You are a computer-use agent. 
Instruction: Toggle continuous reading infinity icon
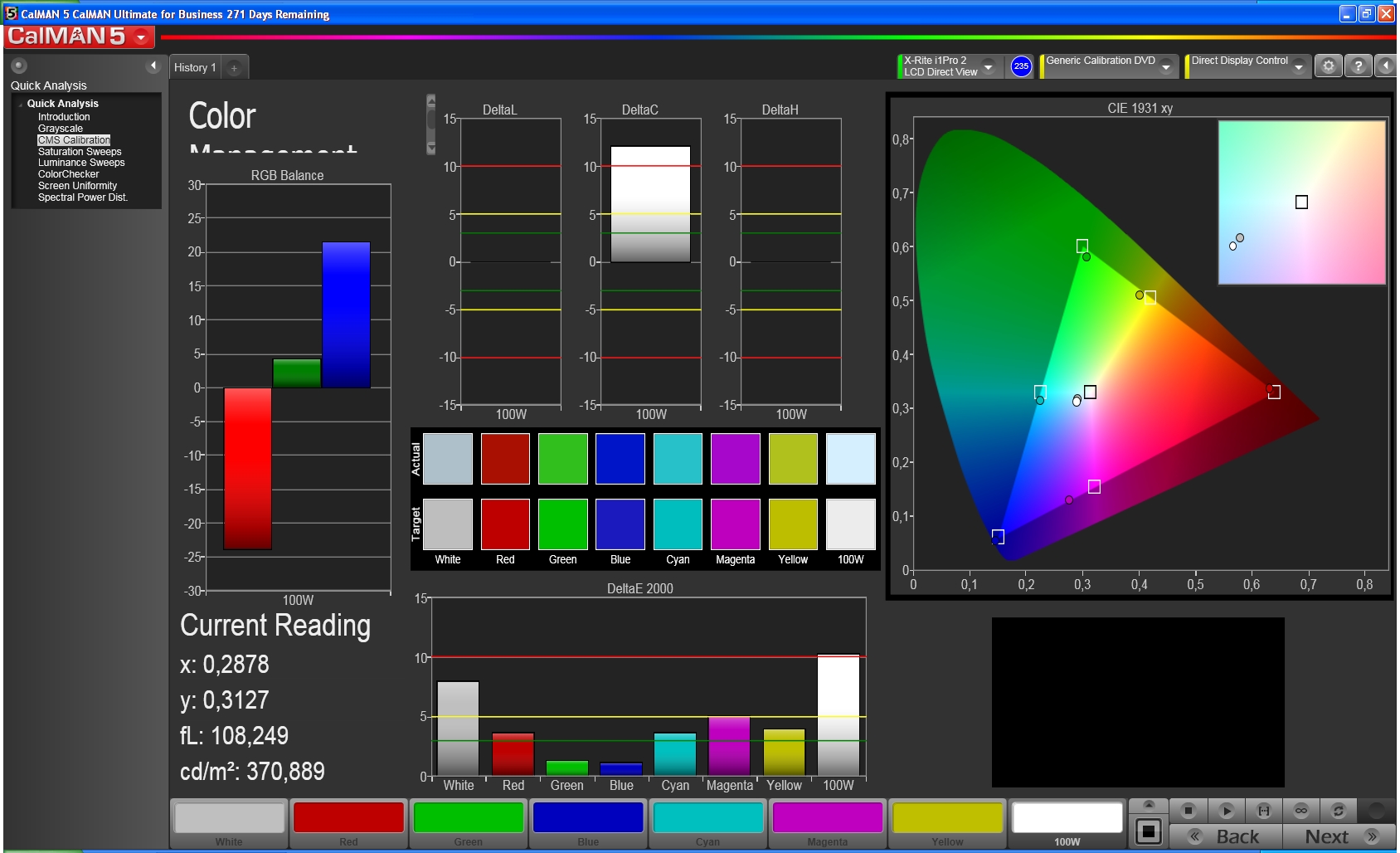pos(1301,811)
